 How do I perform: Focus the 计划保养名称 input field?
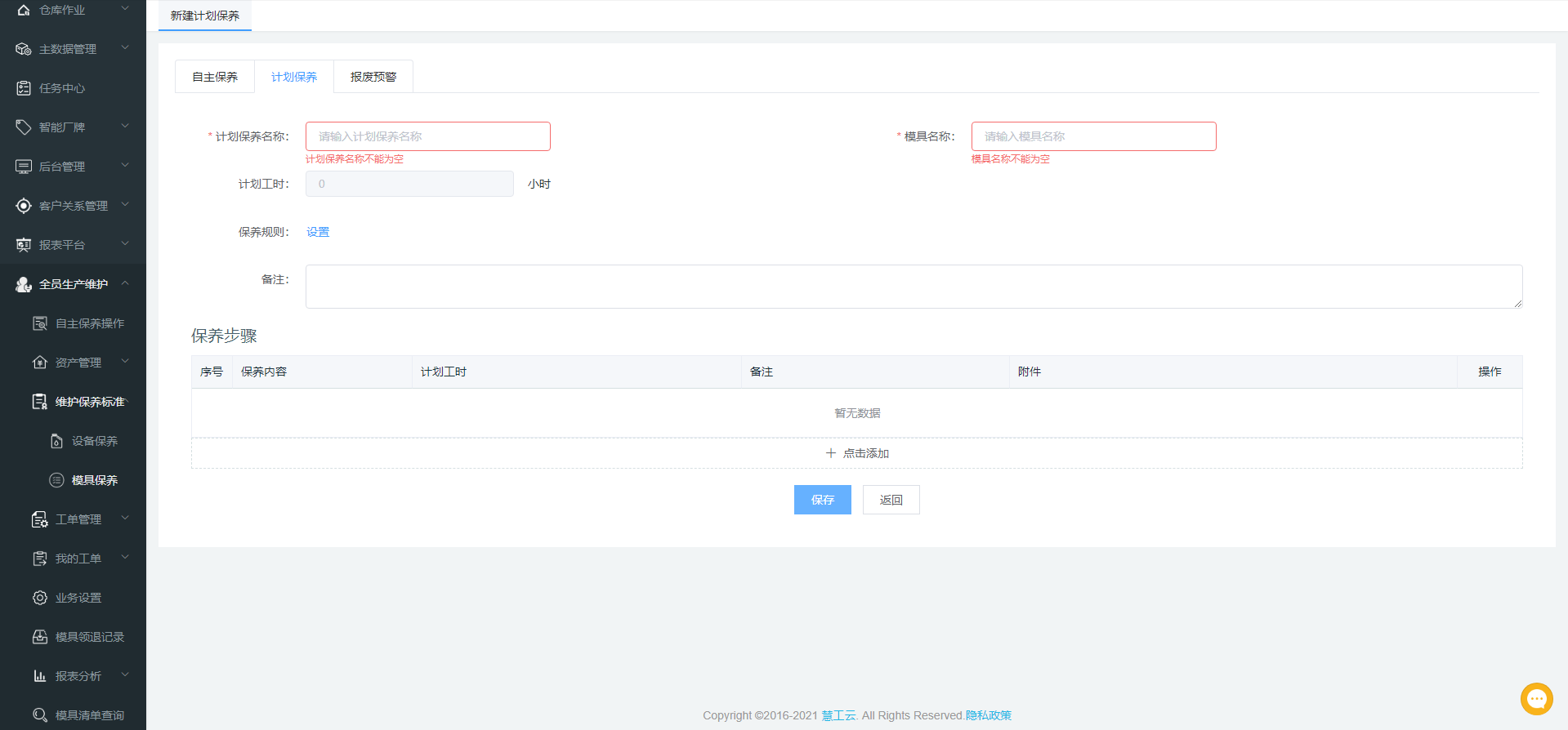coord(427,136)
